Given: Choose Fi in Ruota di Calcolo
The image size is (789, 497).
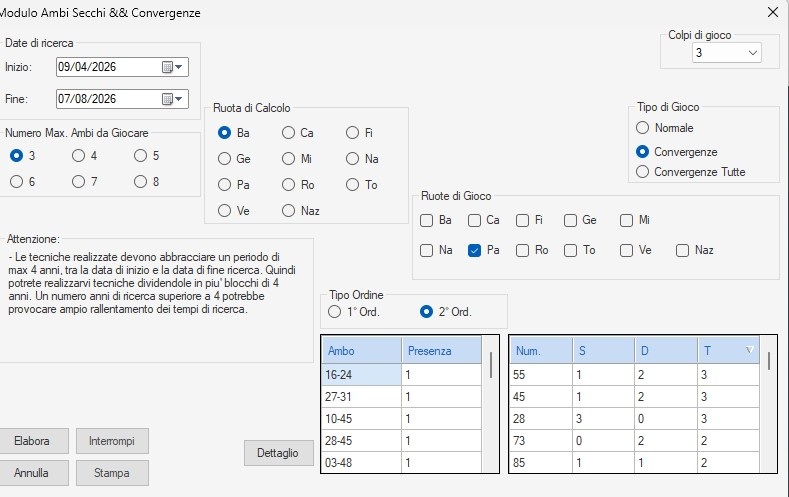Looking at the screenshot, I should (x=352, y=133).
